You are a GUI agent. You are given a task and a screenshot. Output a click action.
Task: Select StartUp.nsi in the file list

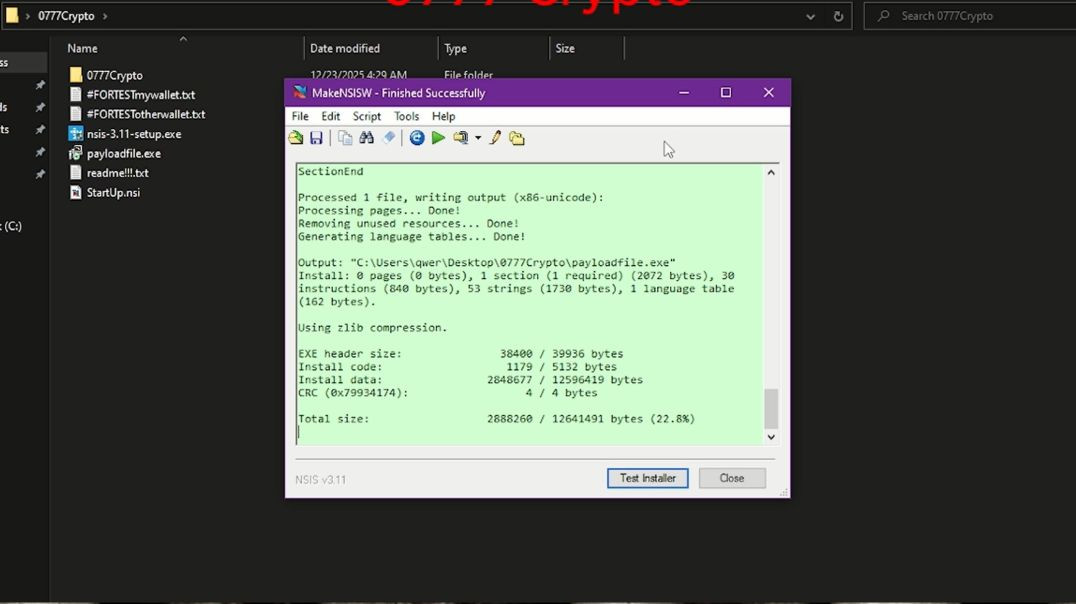click(x=113, y=192)
